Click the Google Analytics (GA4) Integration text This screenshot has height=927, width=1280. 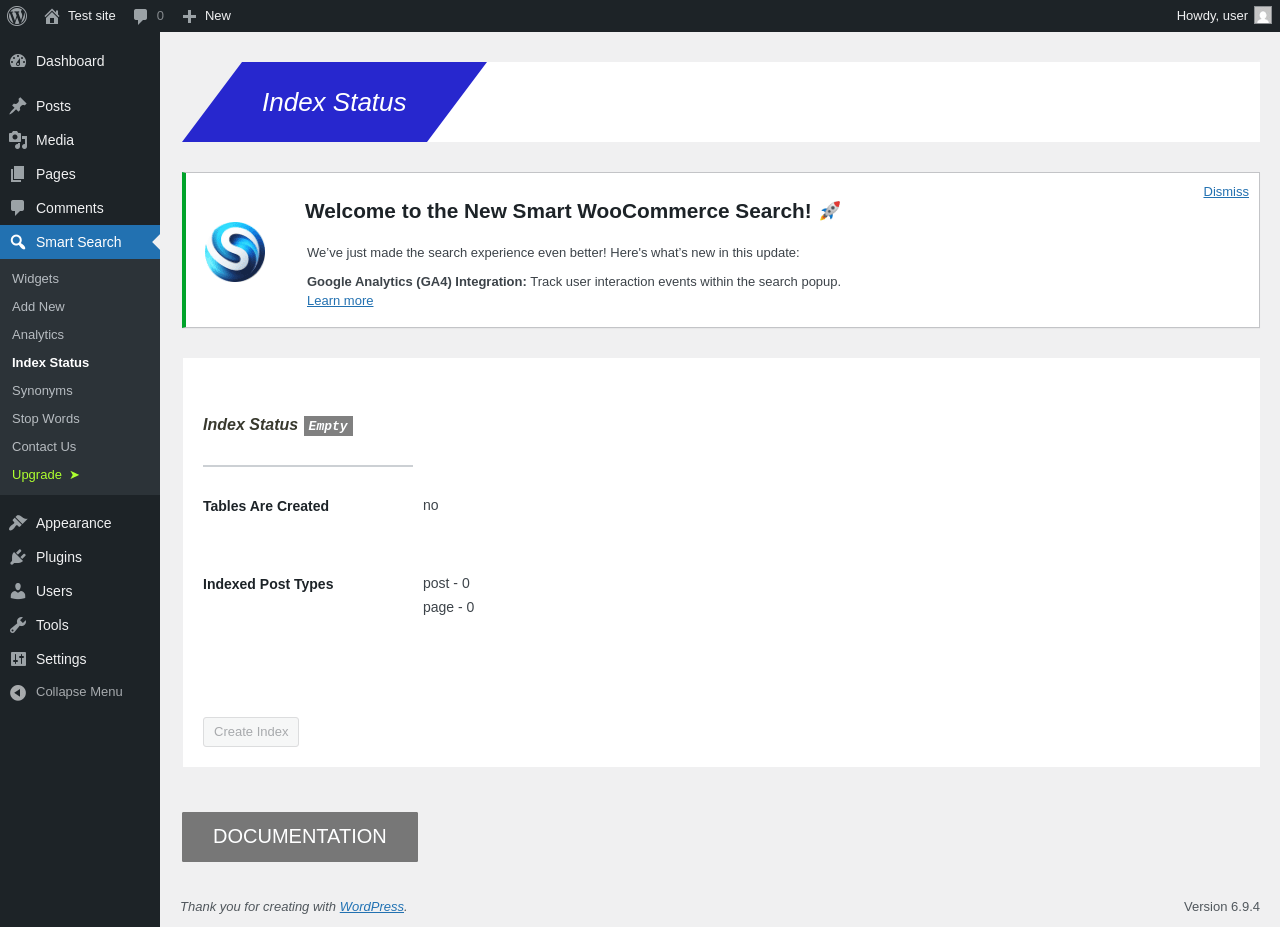[417, 282]
